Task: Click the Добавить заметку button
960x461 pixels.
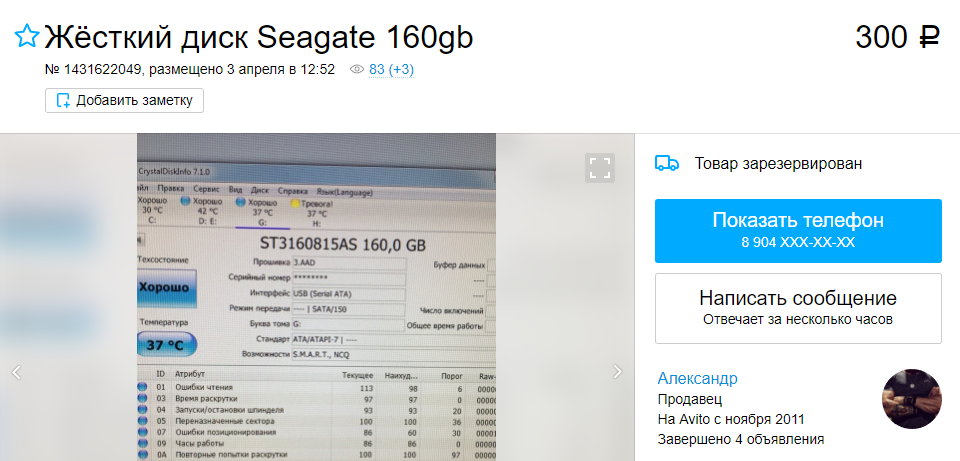Action: 124,100
